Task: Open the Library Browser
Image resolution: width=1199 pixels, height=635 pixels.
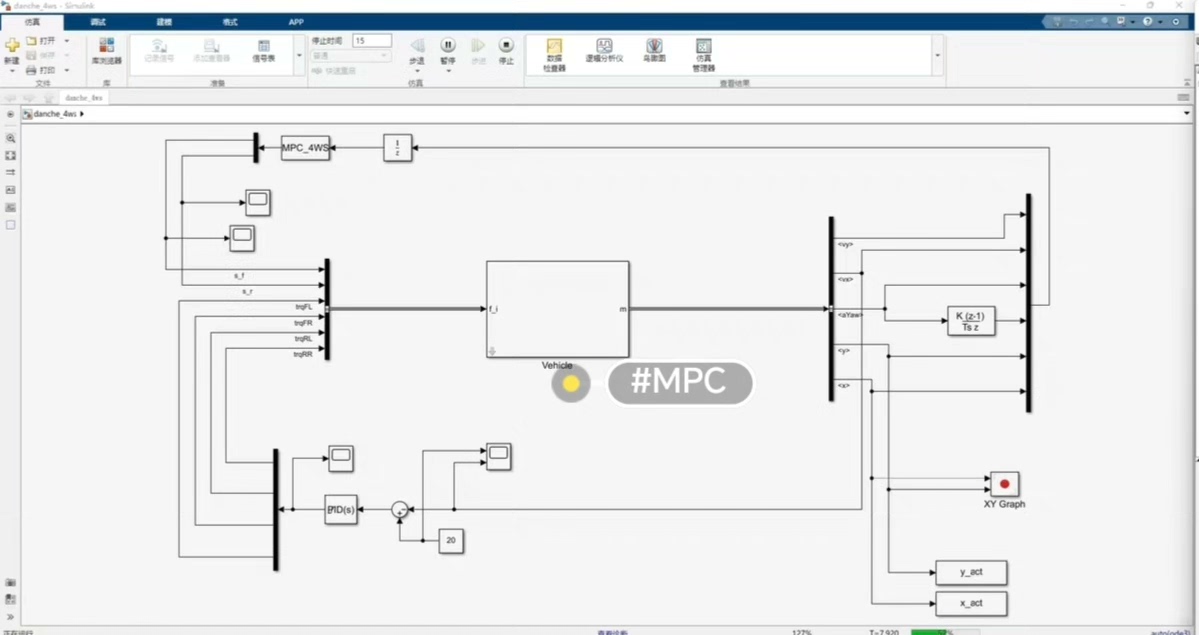Action: [x=108, y=50]
